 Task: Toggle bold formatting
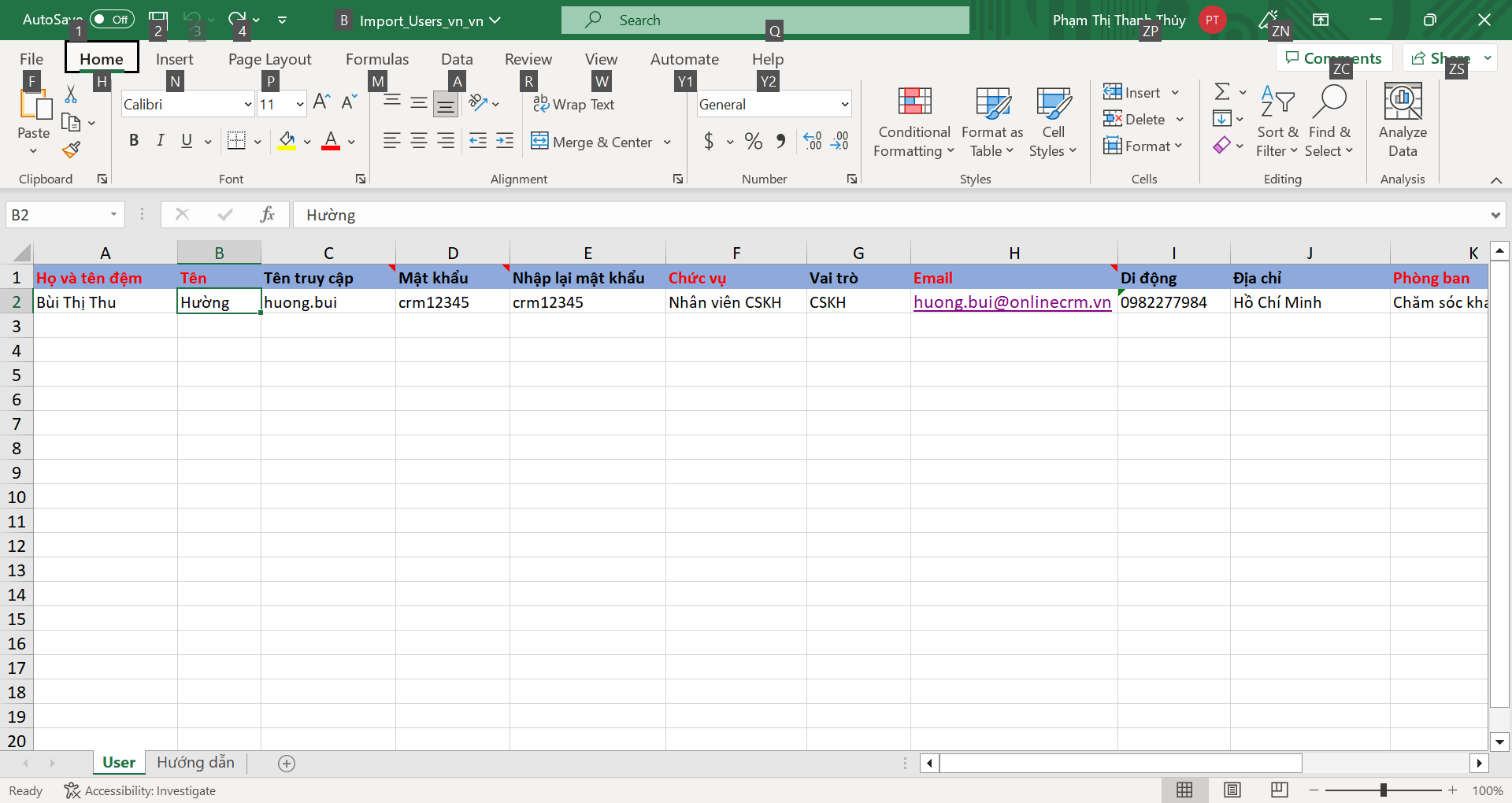(133, 141)
